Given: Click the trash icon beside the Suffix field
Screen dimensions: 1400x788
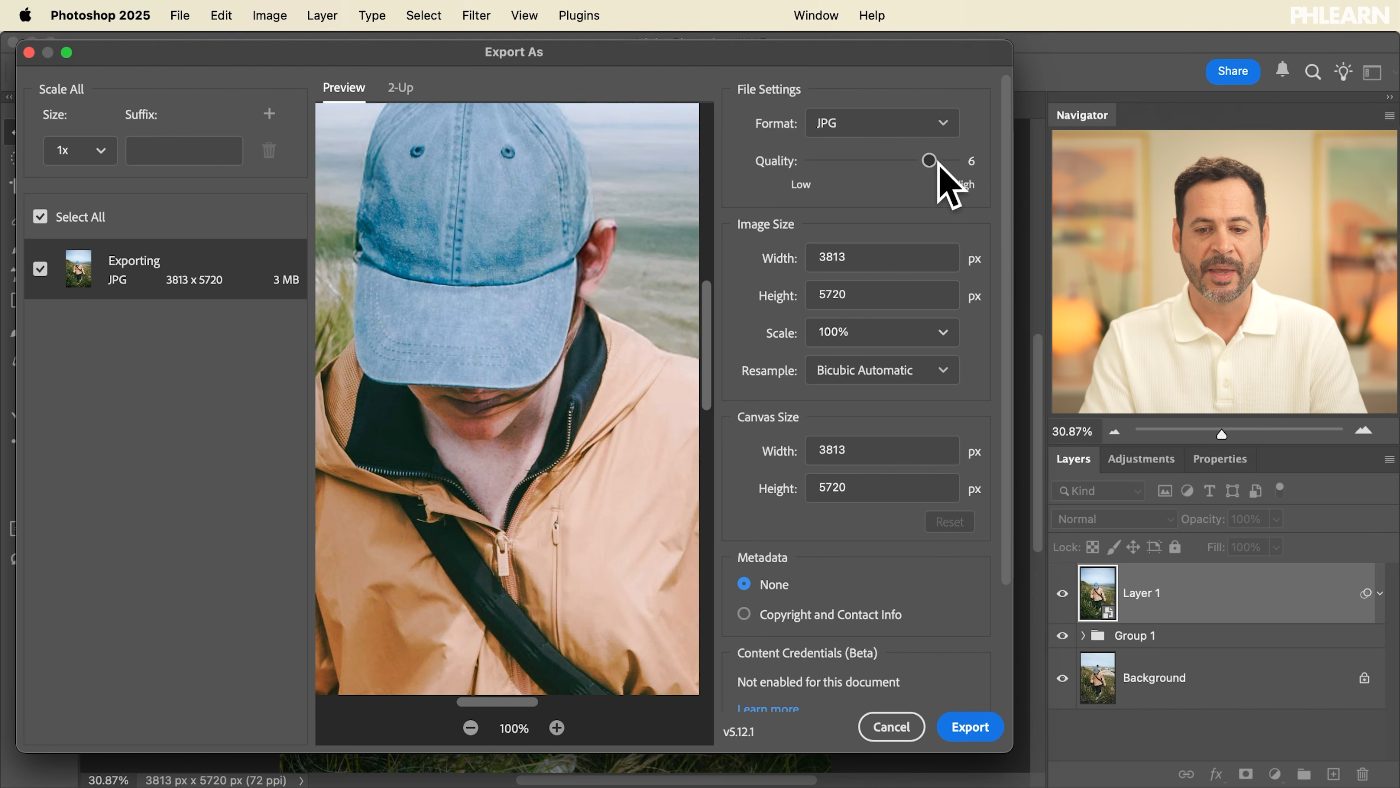Looking at the screenshot, I should [x=269, y=151].
